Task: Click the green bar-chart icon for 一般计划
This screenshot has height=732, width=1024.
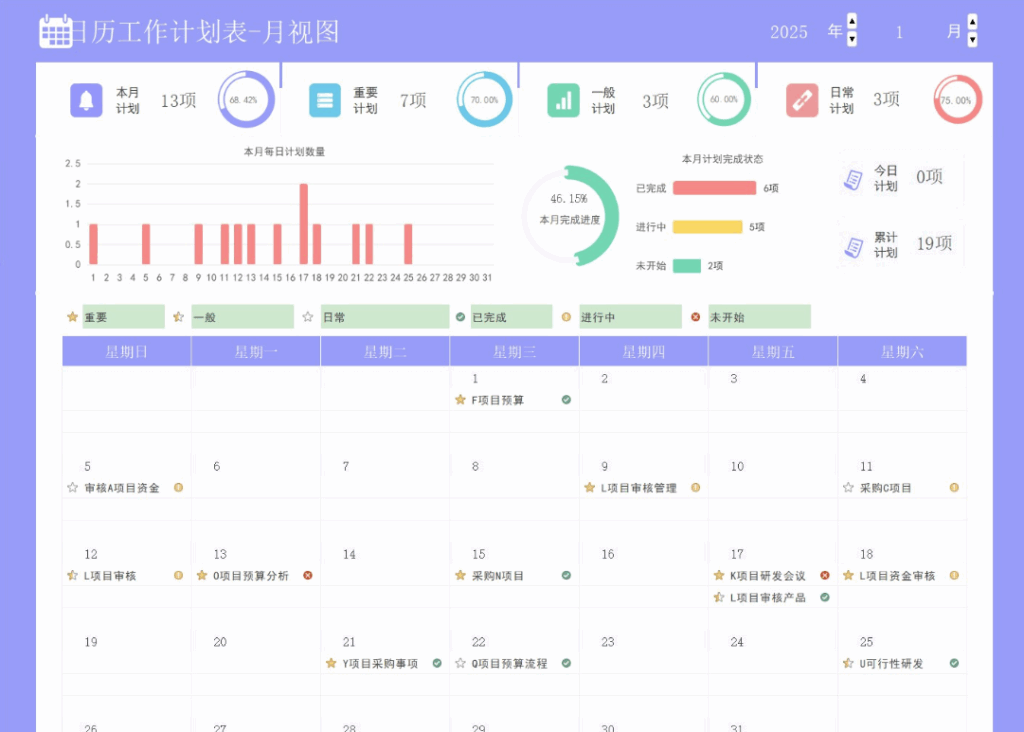Action: click(x=563, y=101)
